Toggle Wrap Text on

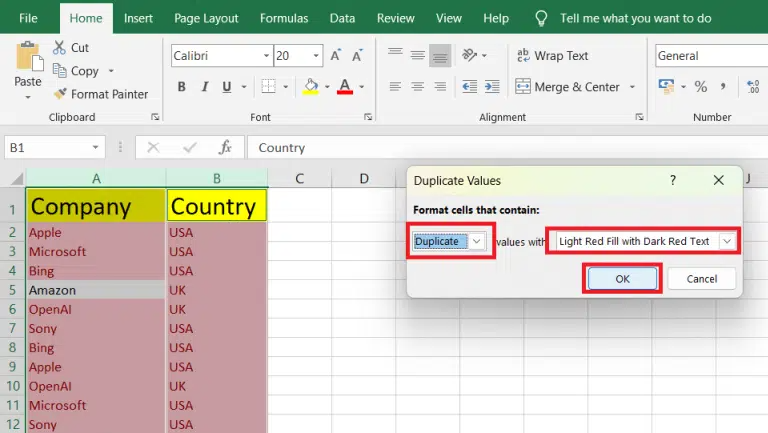click(x=551, y=56)
